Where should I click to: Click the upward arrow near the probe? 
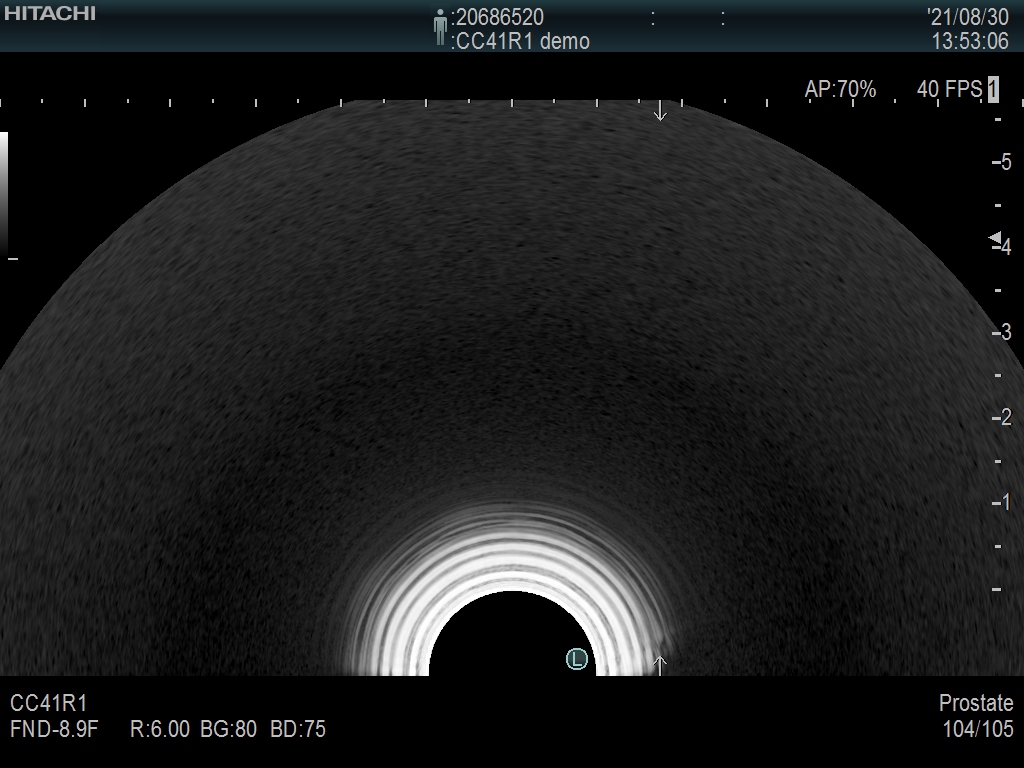coord(660,663)
